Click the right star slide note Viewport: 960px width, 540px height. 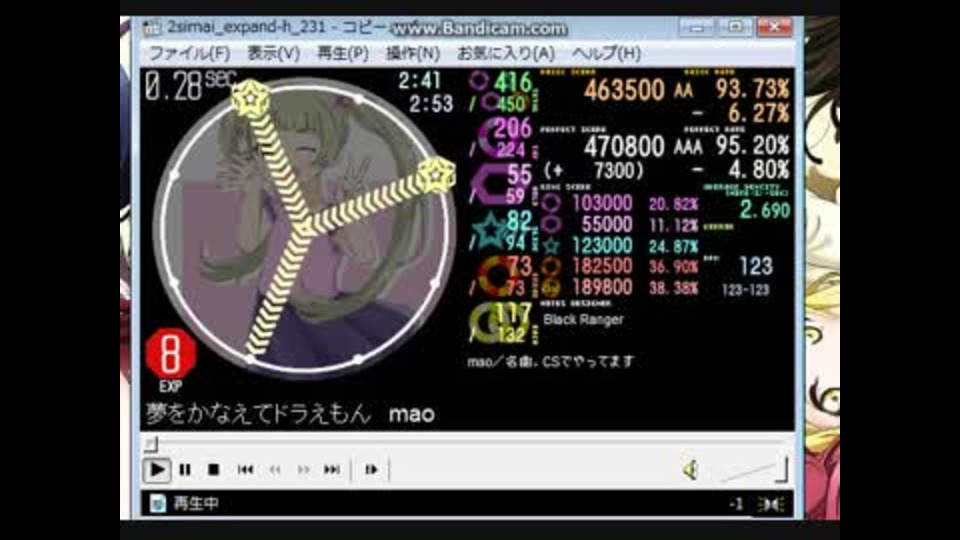[437, 176]
